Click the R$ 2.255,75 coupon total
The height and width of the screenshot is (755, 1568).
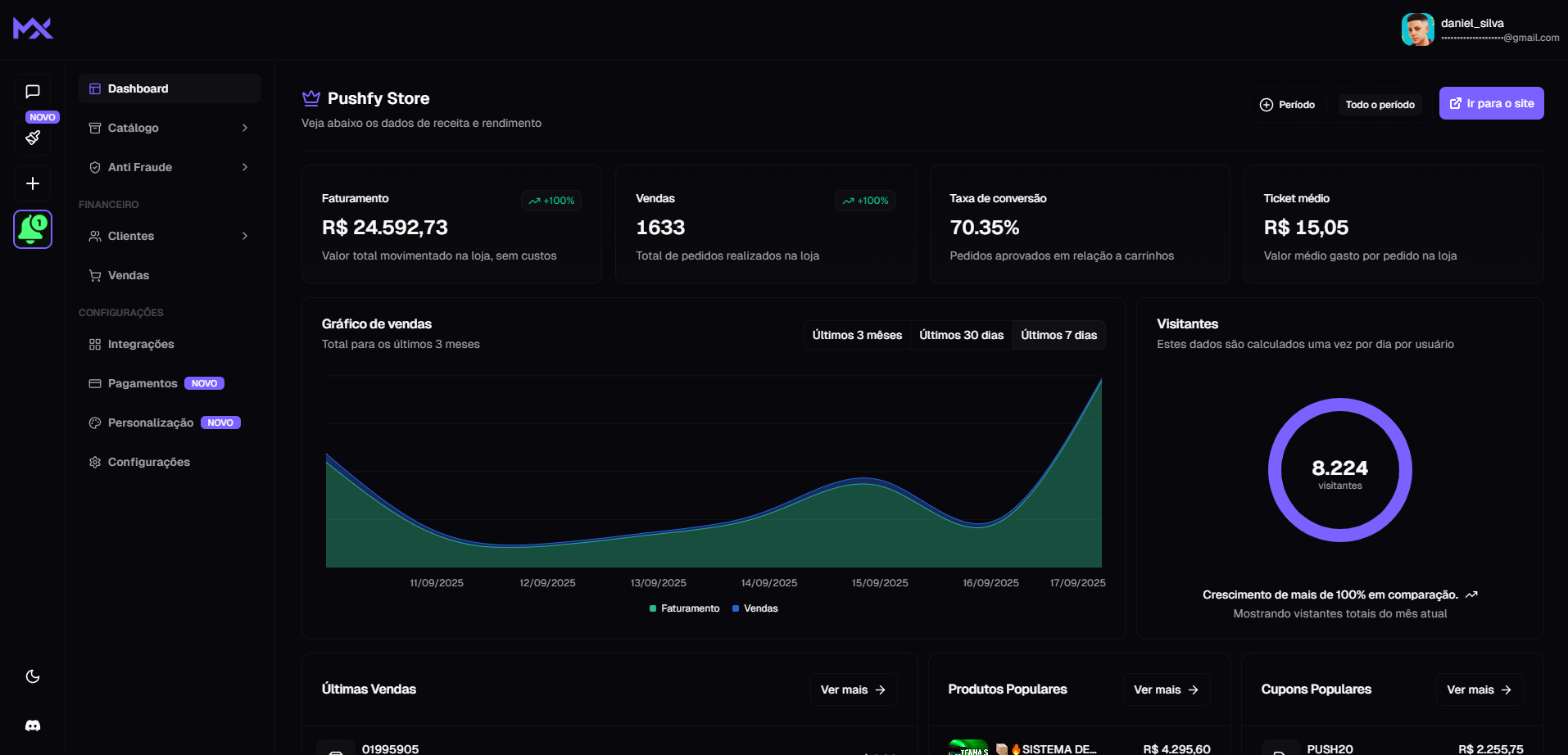(x=1491, y=749)
